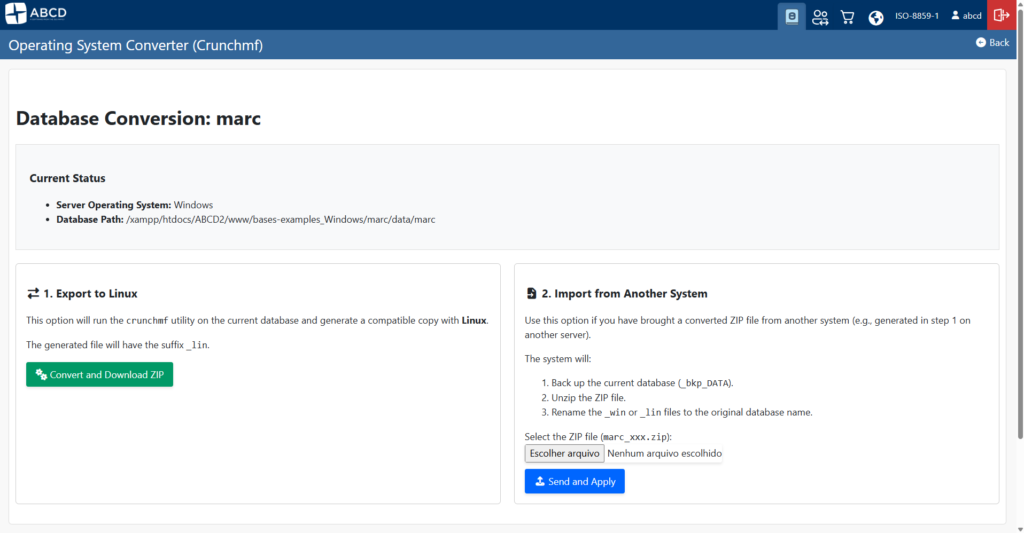Screen dimensions: 1024x533
Task: Click the upload icon in Send and Apply
Action: click(540, 482)
